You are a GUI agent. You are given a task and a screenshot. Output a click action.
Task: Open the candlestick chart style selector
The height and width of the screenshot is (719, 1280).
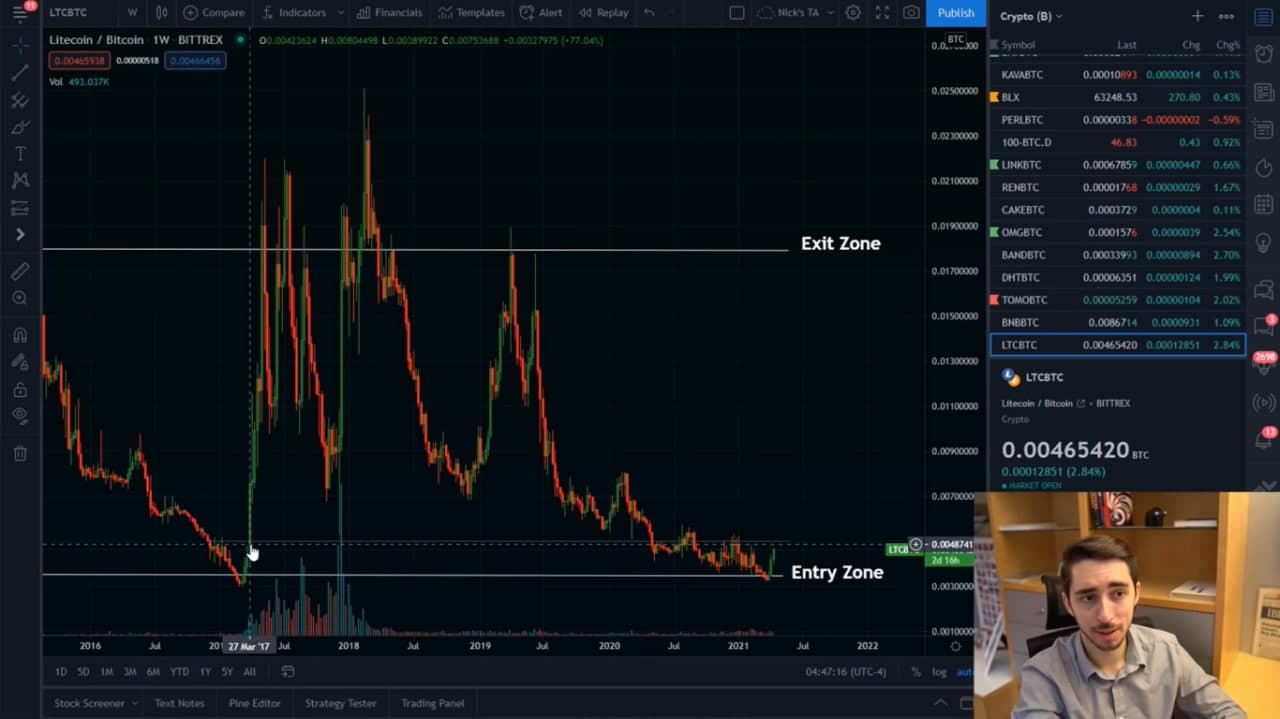161,13
